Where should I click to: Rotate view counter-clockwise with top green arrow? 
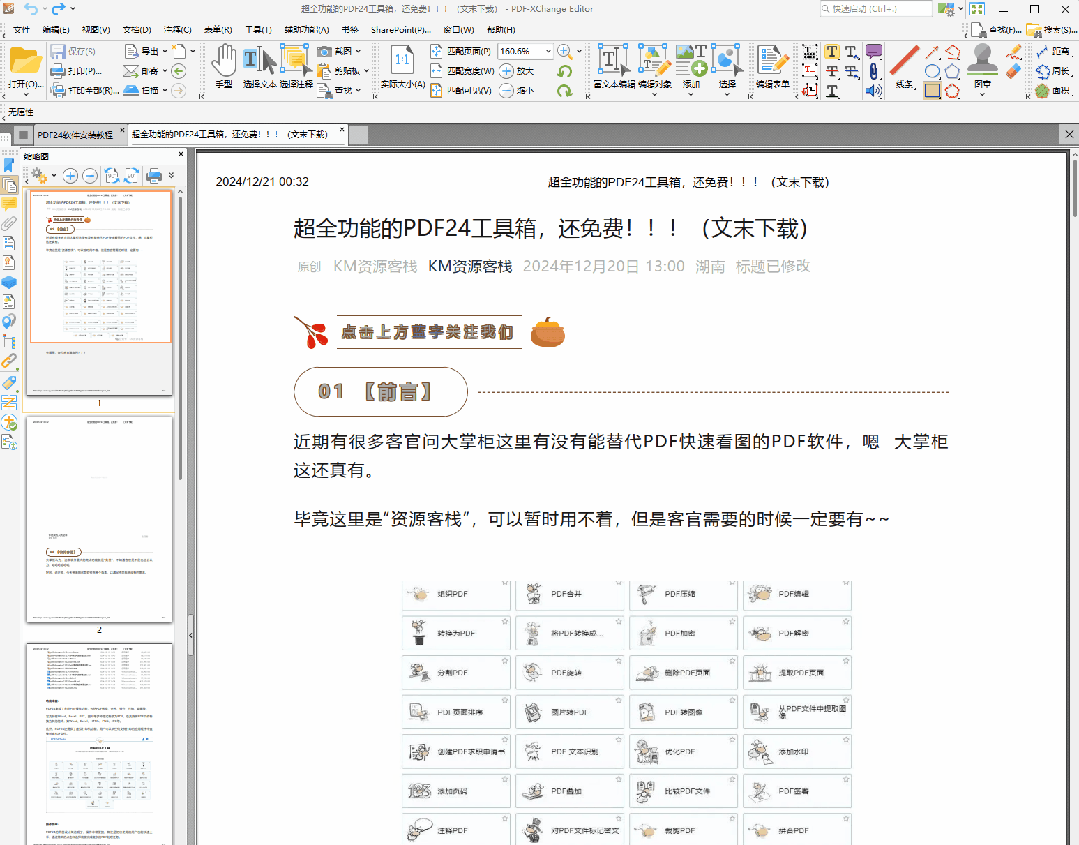click(x=565, y=71)
